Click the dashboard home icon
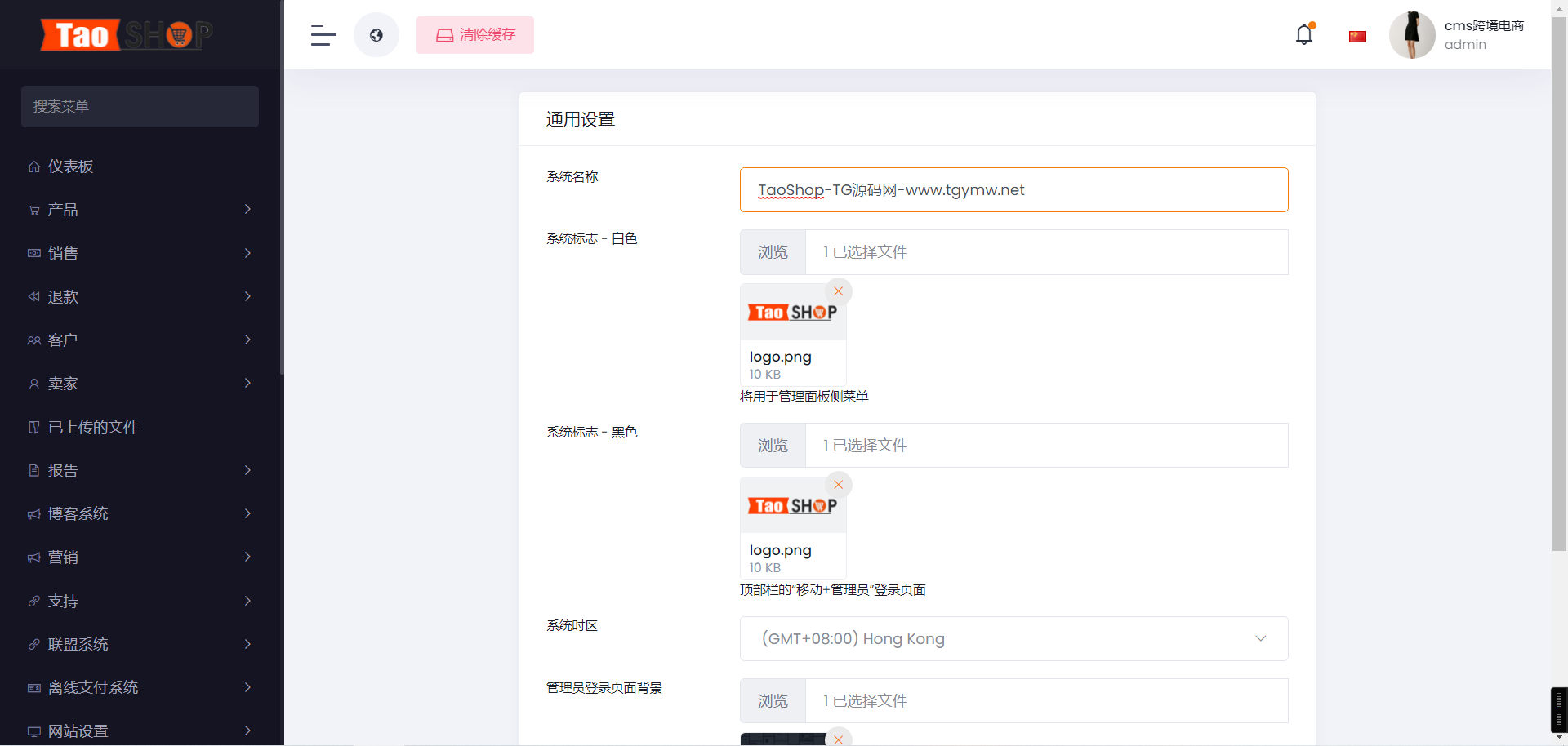 click(x=33, y=167)
